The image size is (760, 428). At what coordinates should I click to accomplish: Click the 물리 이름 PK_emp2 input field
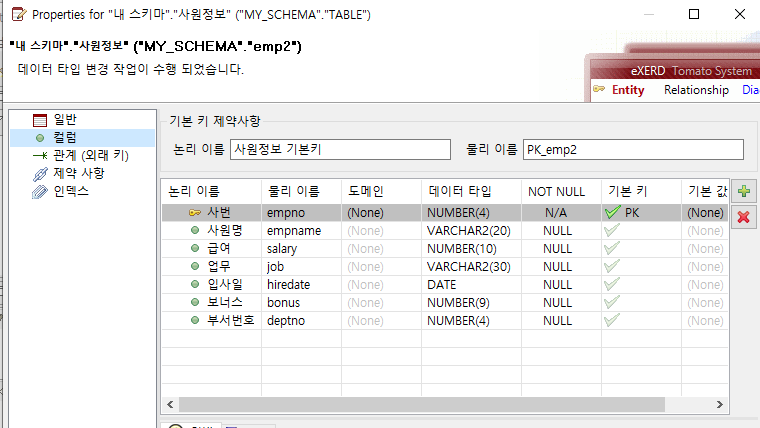(x=633, y=149)
